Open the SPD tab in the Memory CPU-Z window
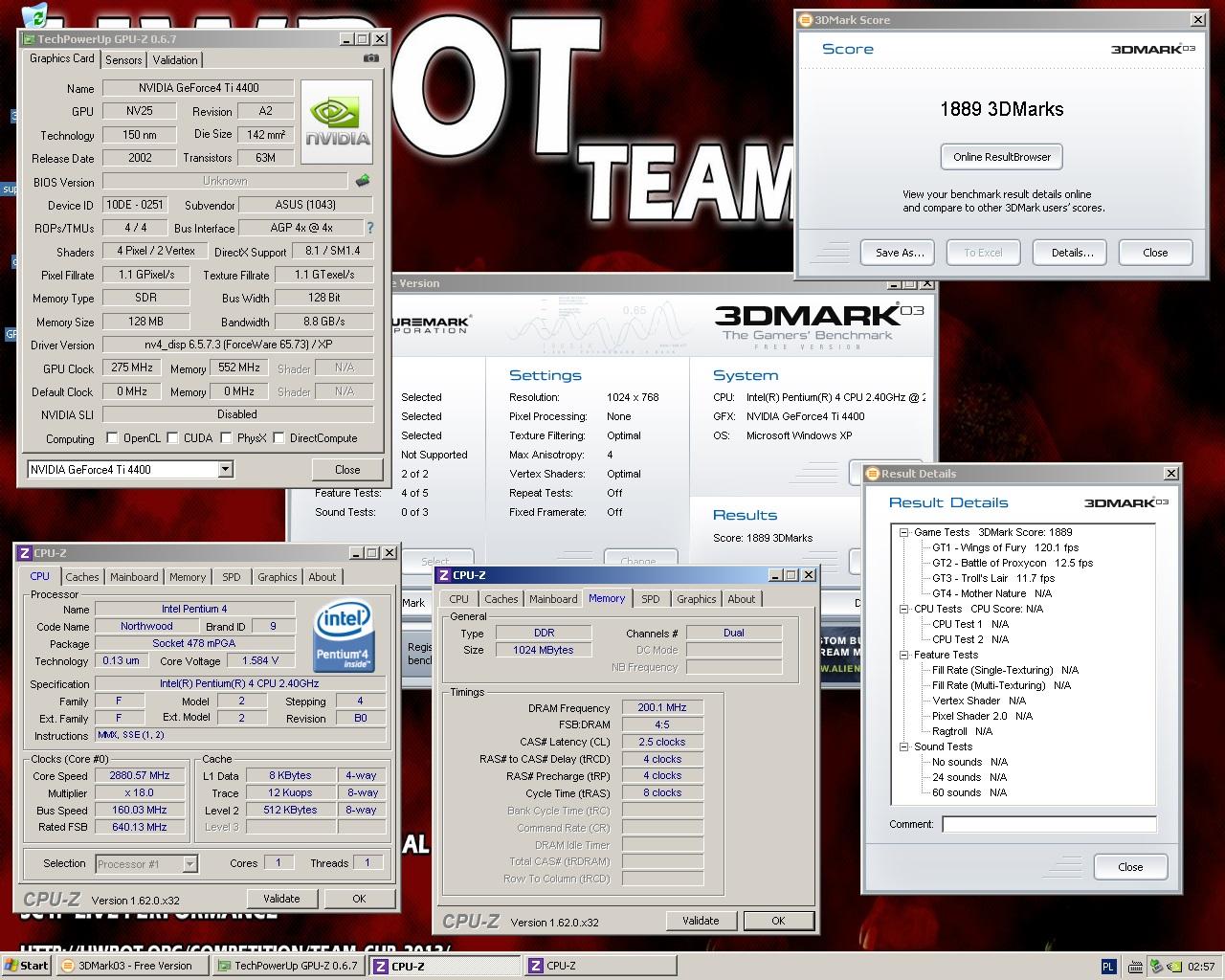 click(x=651, y=599)
